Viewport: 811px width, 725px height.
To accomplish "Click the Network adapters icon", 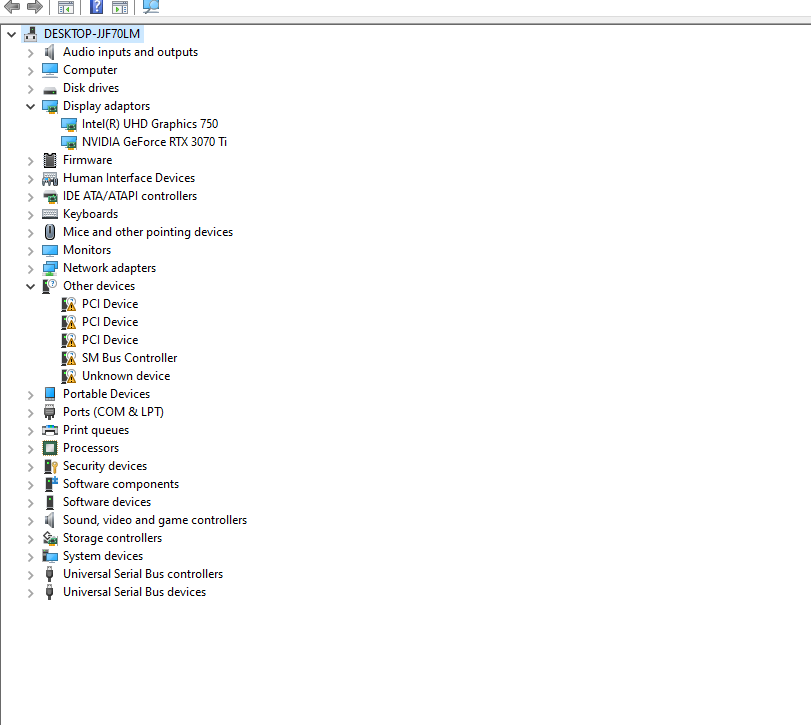I will coord(50,268).
